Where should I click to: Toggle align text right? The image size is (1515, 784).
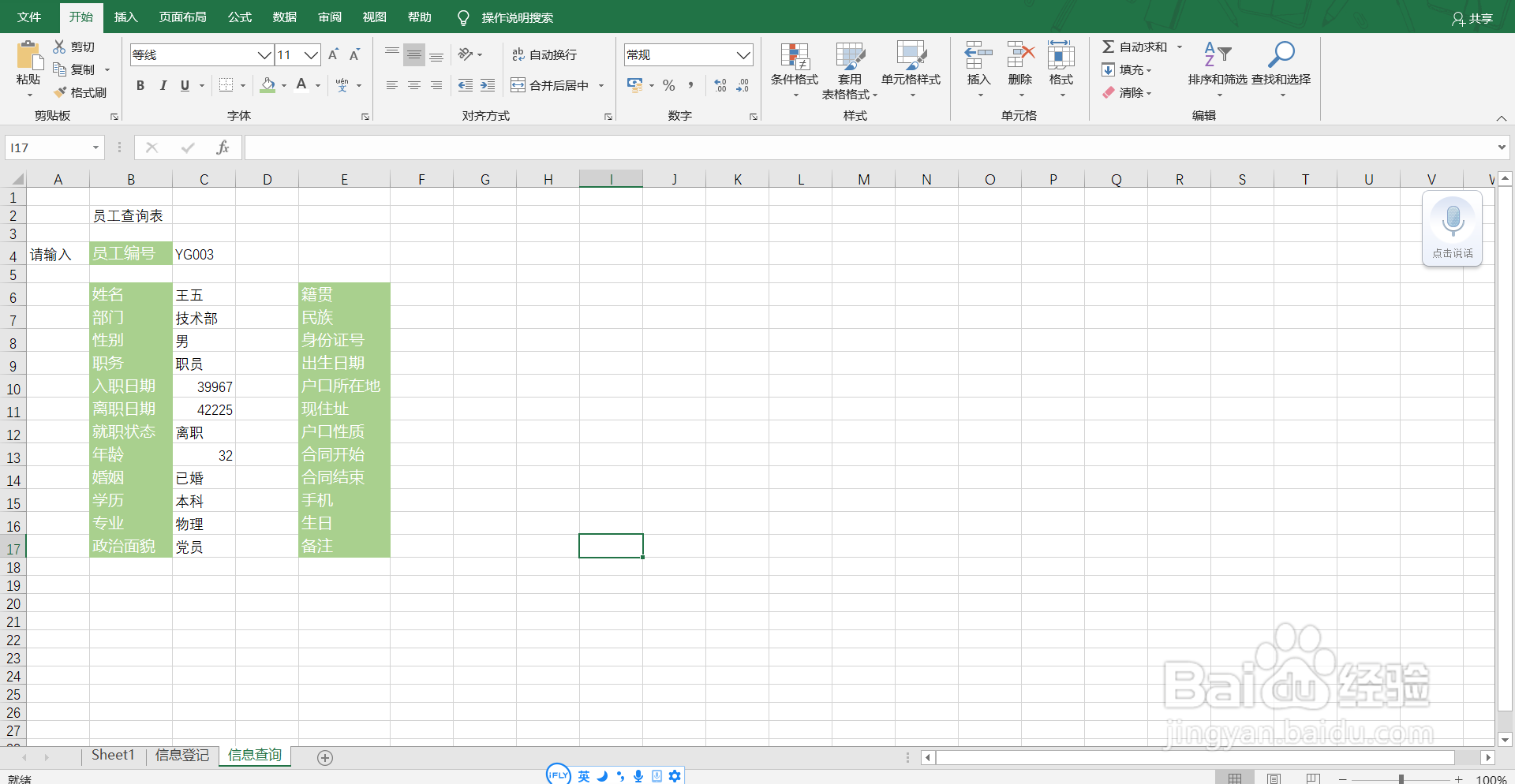tap(436, 85)
